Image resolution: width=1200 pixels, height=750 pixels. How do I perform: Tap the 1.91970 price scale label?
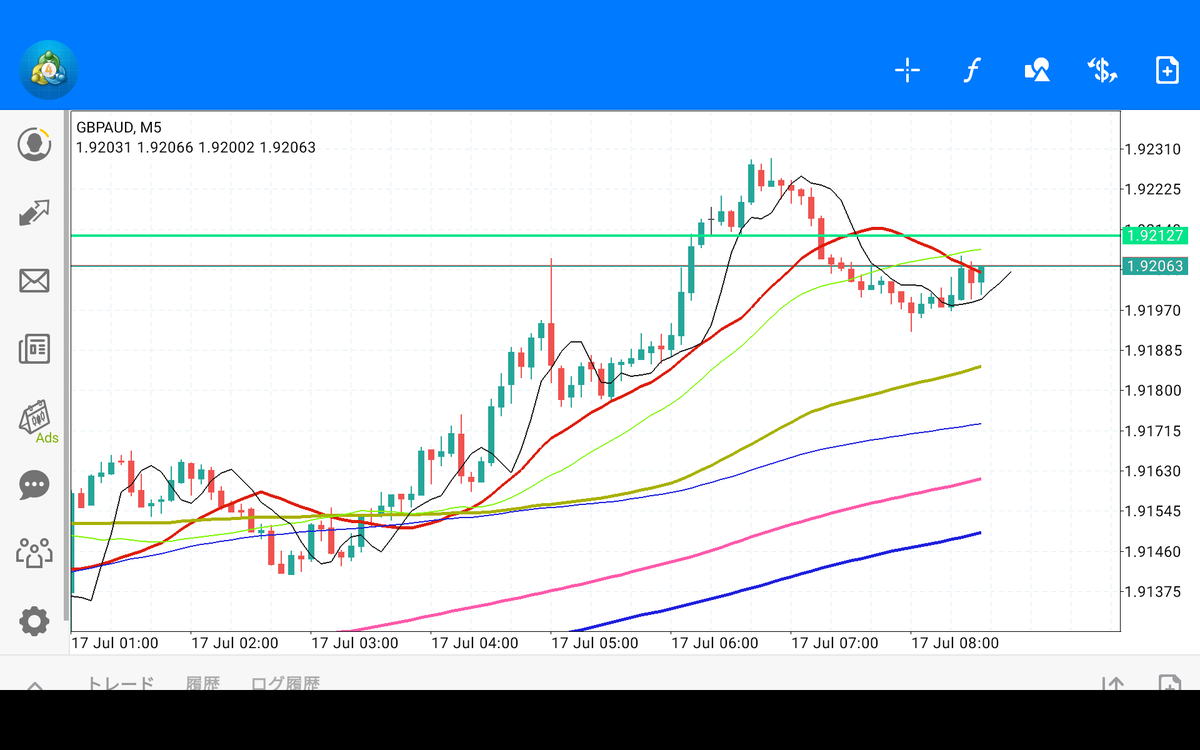1153,310
